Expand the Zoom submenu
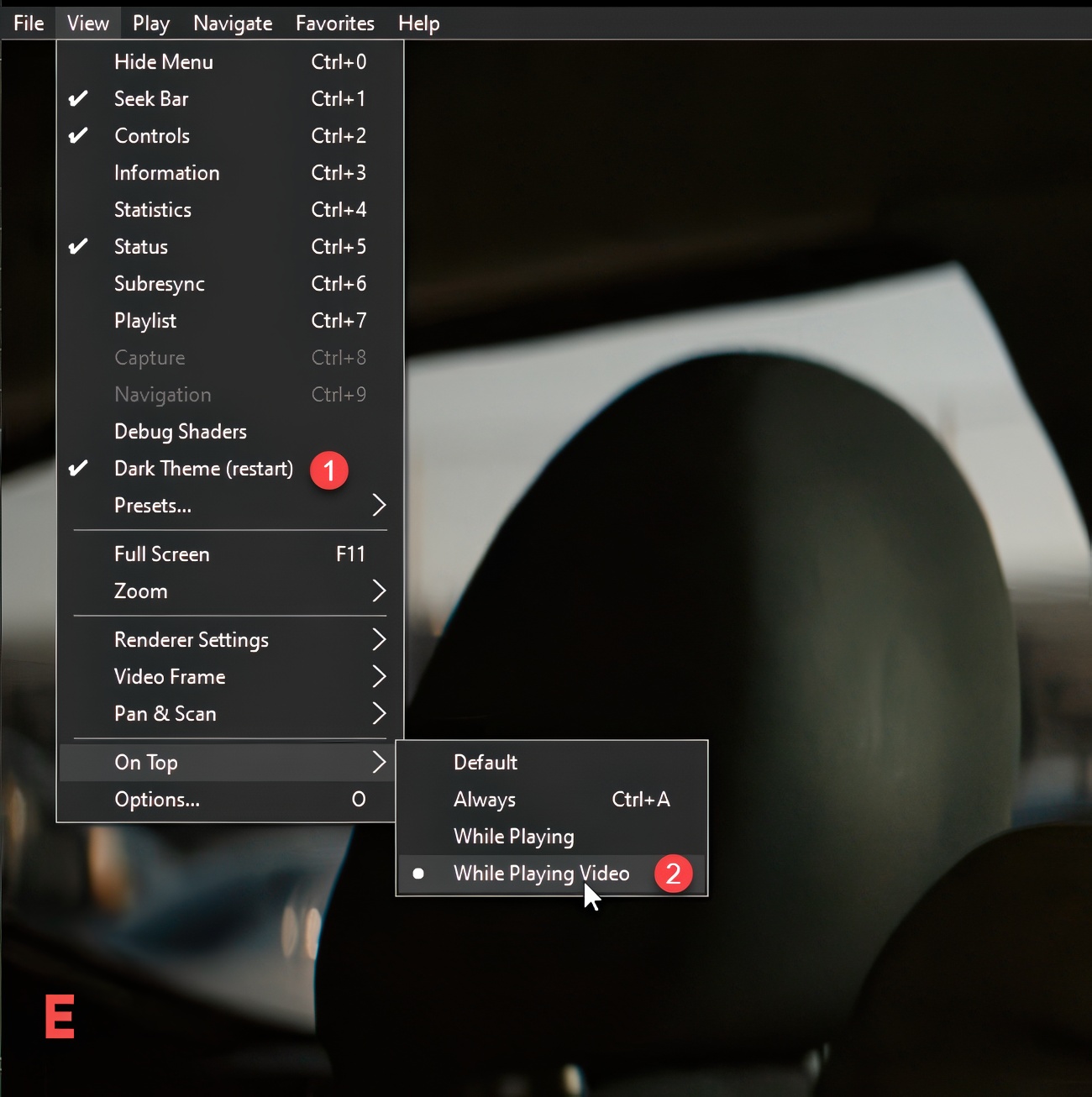1092x1097 pixels. [x=230, y=591]
